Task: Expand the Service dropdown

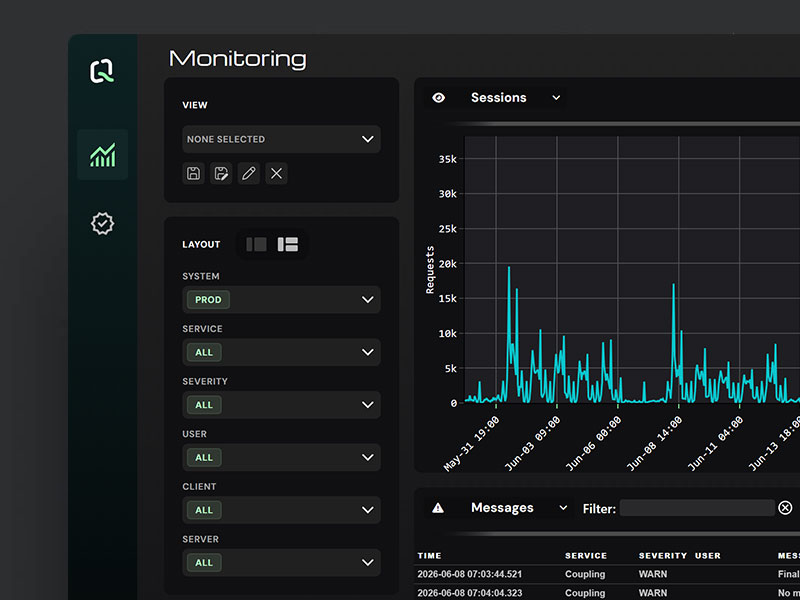Action: point(281,352)
